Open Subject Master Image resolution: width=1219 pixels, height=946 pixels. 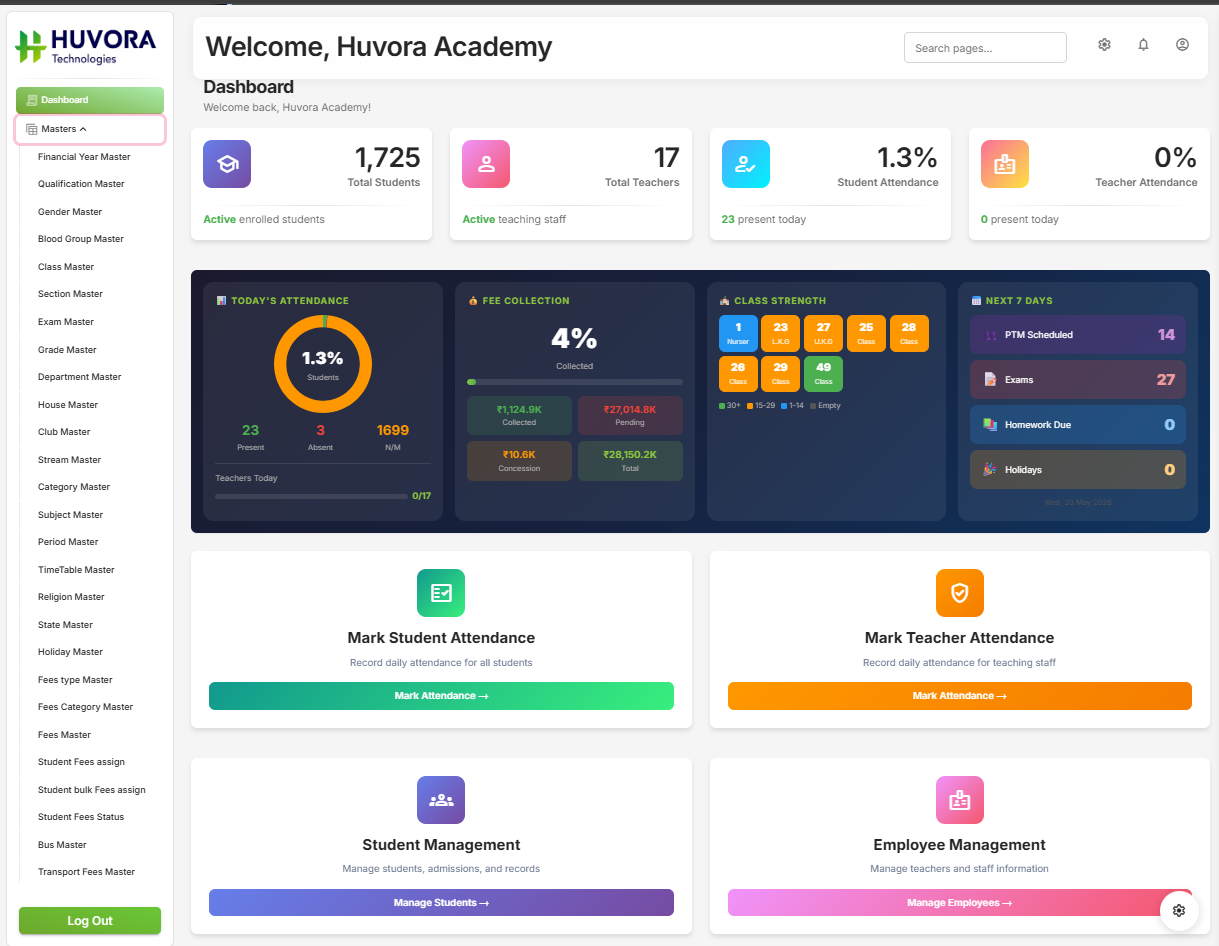(70, 515)
